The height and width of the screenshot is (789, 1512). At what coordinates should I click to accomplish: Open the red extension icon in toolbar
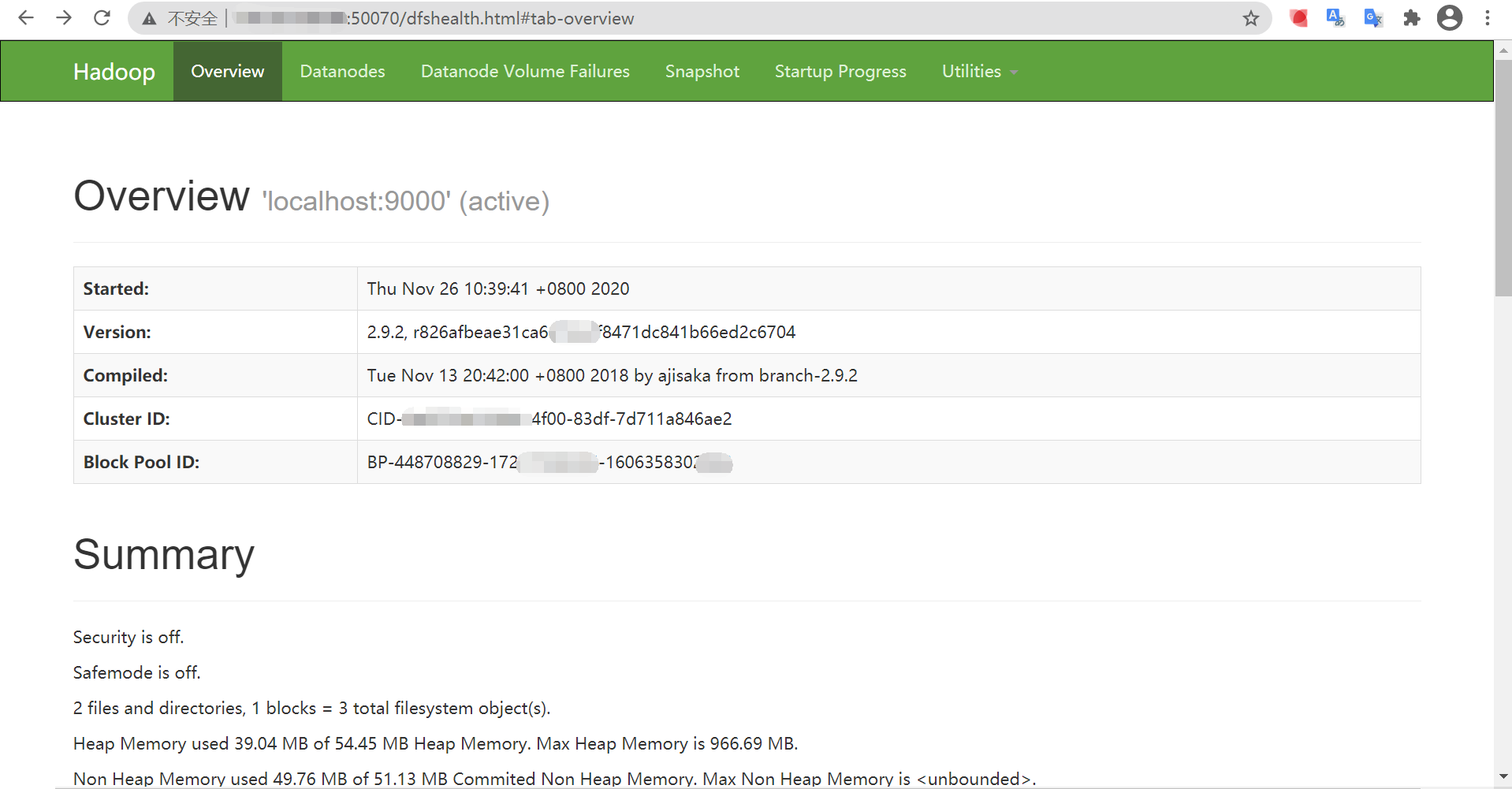click(1298, 18)
